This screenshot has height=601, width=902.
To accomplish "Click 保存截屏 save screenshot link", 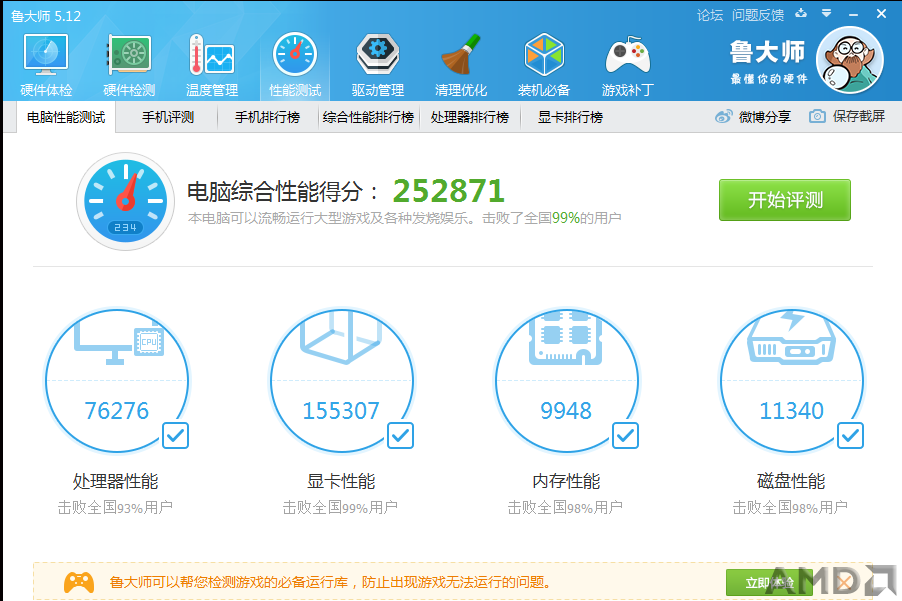I will point(858,117).
